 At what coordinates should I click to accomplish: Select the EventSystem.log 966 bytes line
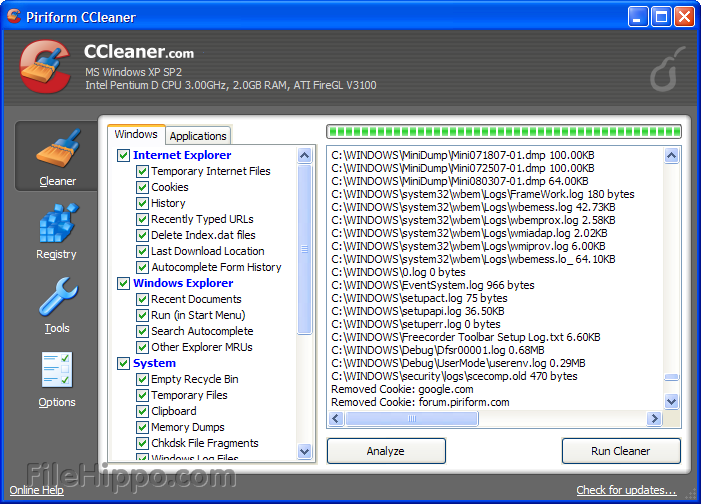click(433, 285)
